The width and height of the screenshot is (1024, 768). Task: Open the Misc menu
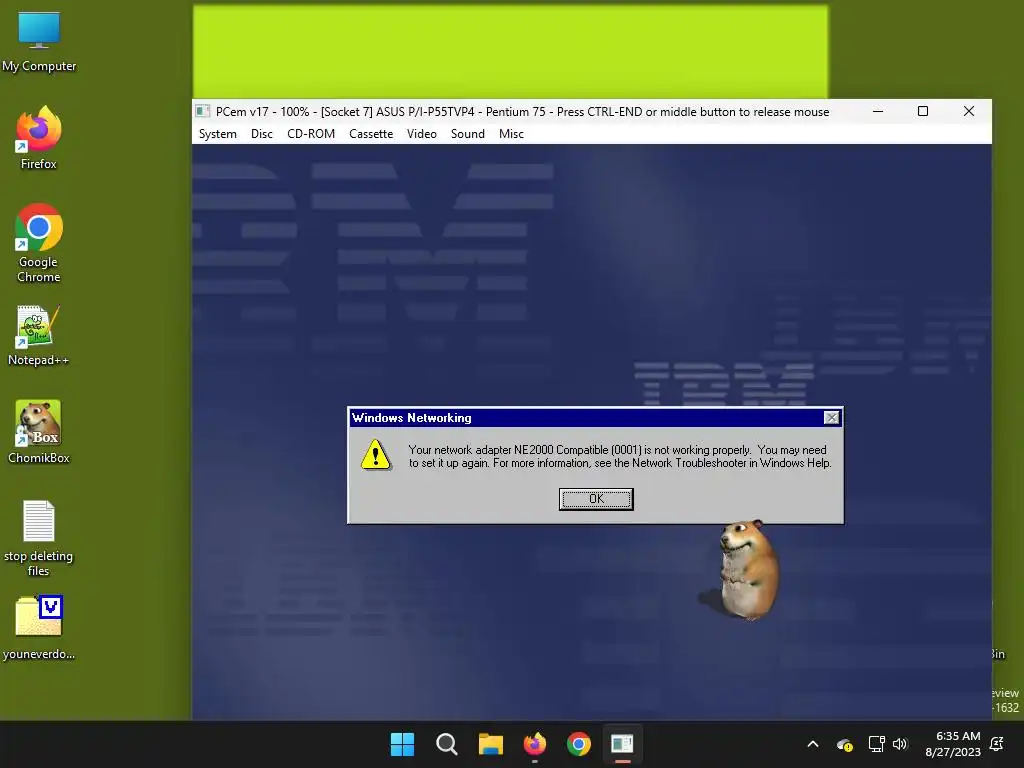pyautogui.click(x=511, y=134)
